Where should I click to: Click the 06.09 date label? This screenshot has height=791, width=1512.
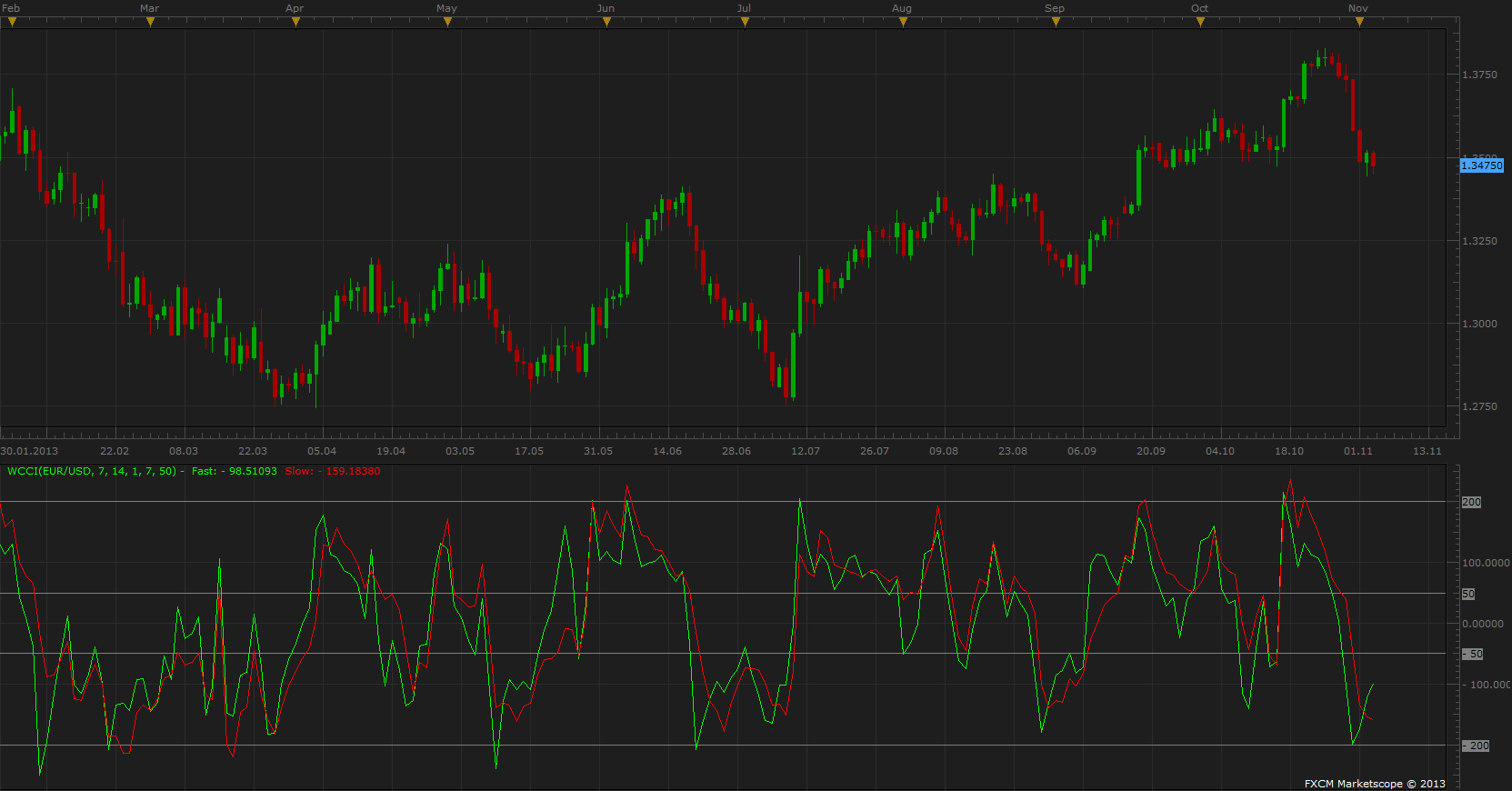(1082, 451)
